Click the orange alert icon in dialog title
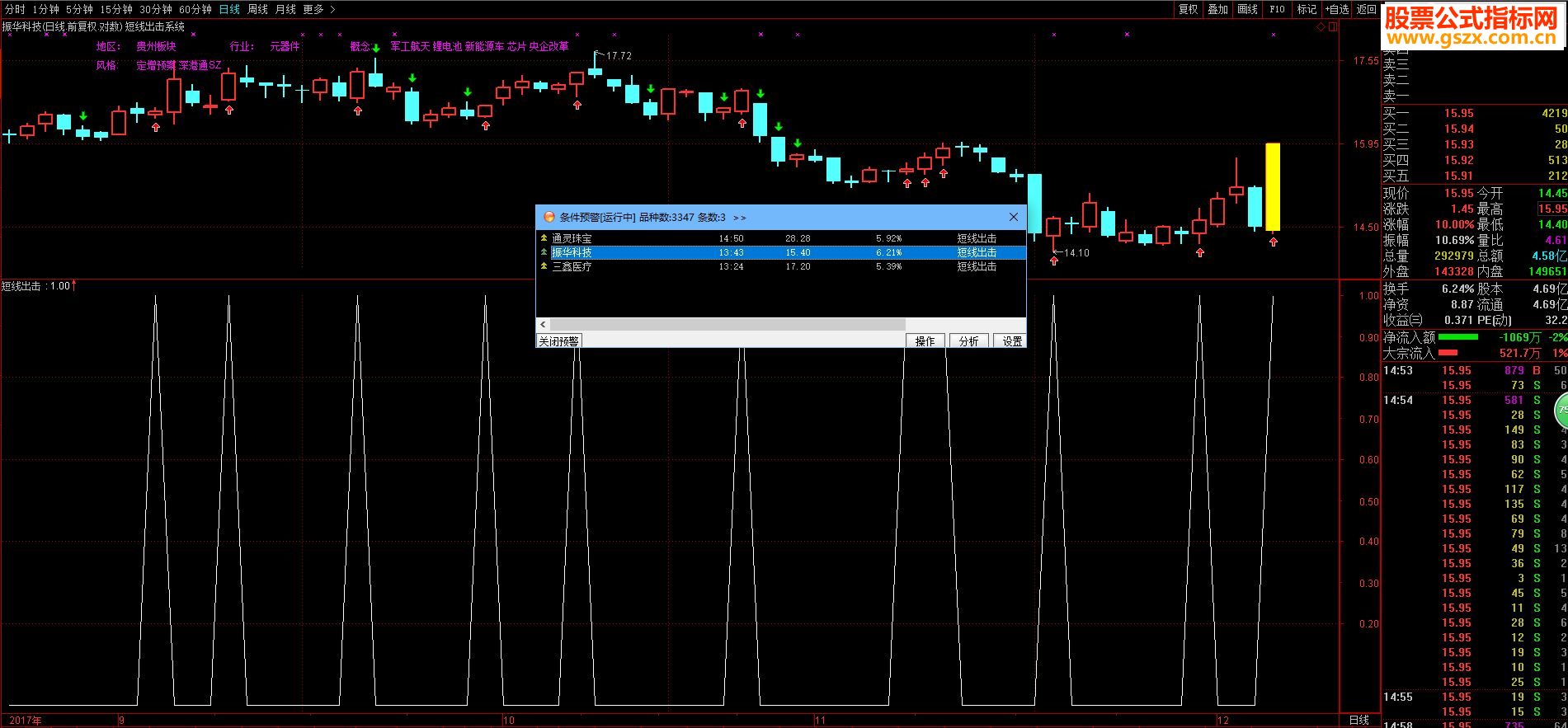The height and width of the screenshot is (728, 1568). [549, 218]
